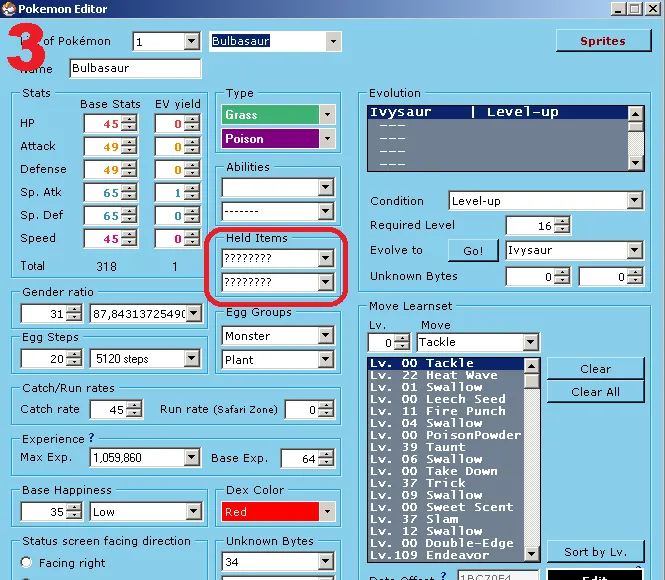665x580 pixels.
Task: Click the Base Exp. stepper
Action: coord(326,458)
